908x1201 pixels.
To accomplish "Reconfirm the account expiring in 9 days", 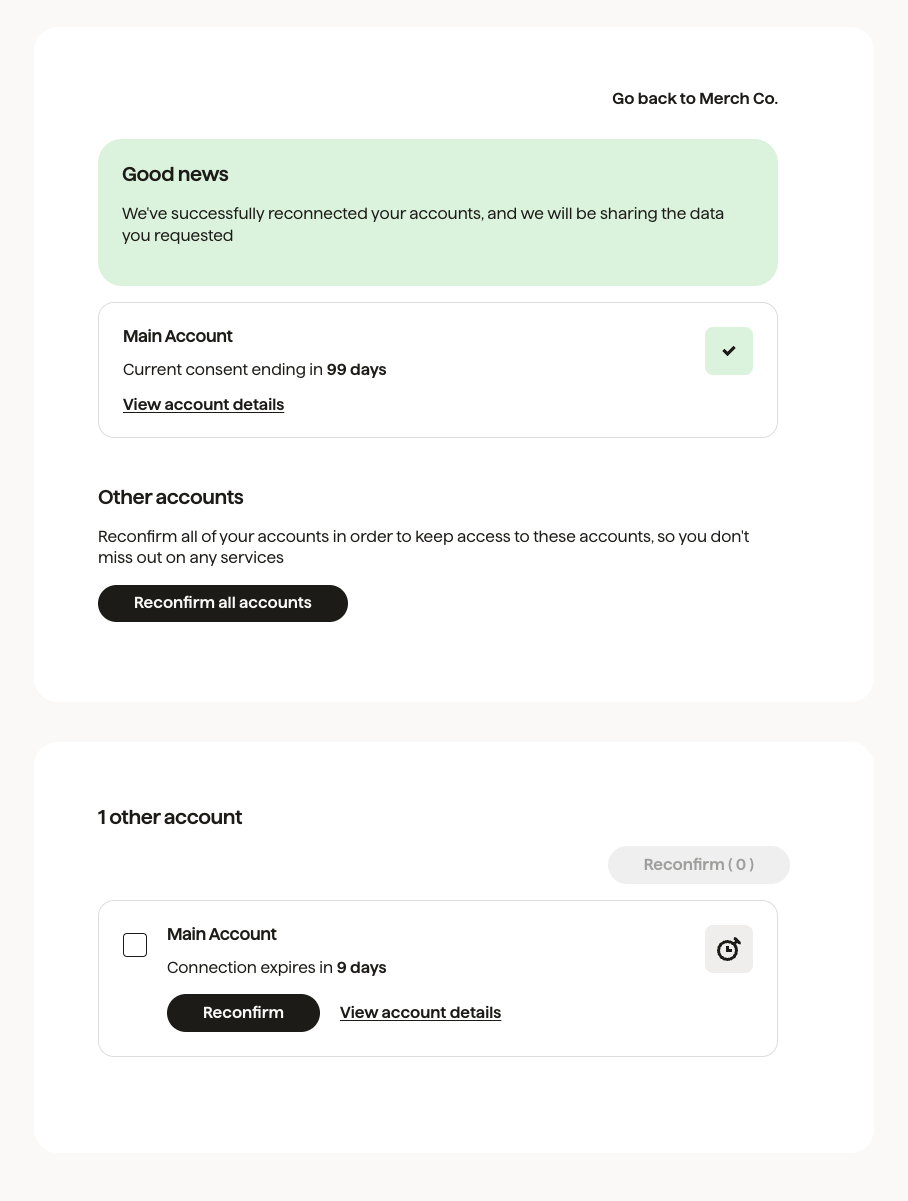I will [x=243, y=1013].
